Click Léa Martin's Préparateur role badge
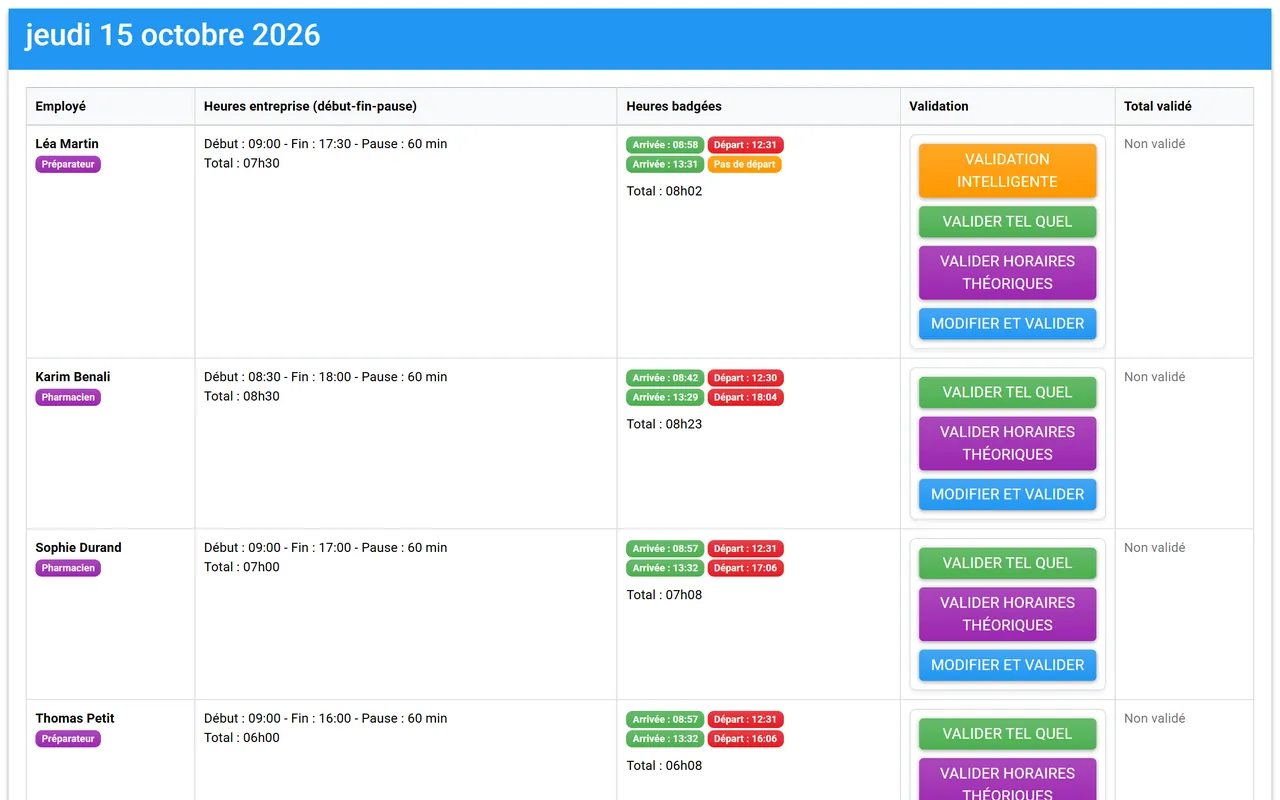This screenshot has height=800, width=1280. [68, 164]
